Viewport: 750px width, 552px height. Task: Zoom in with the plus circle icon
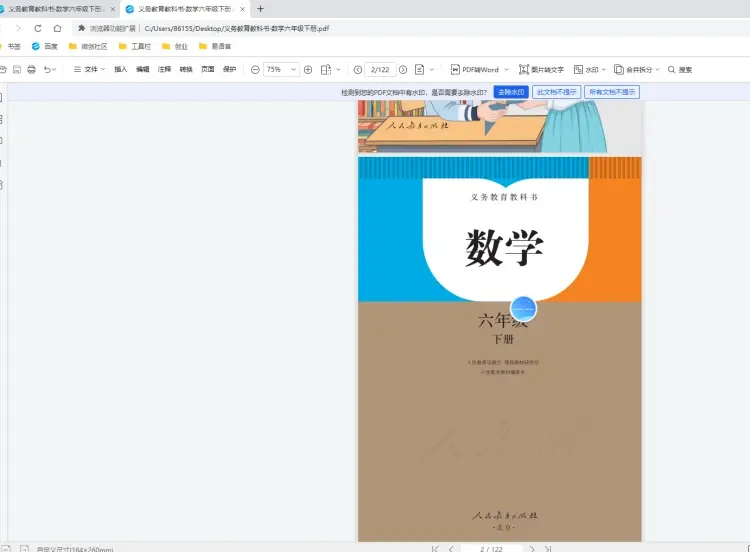tap(308, 70)
